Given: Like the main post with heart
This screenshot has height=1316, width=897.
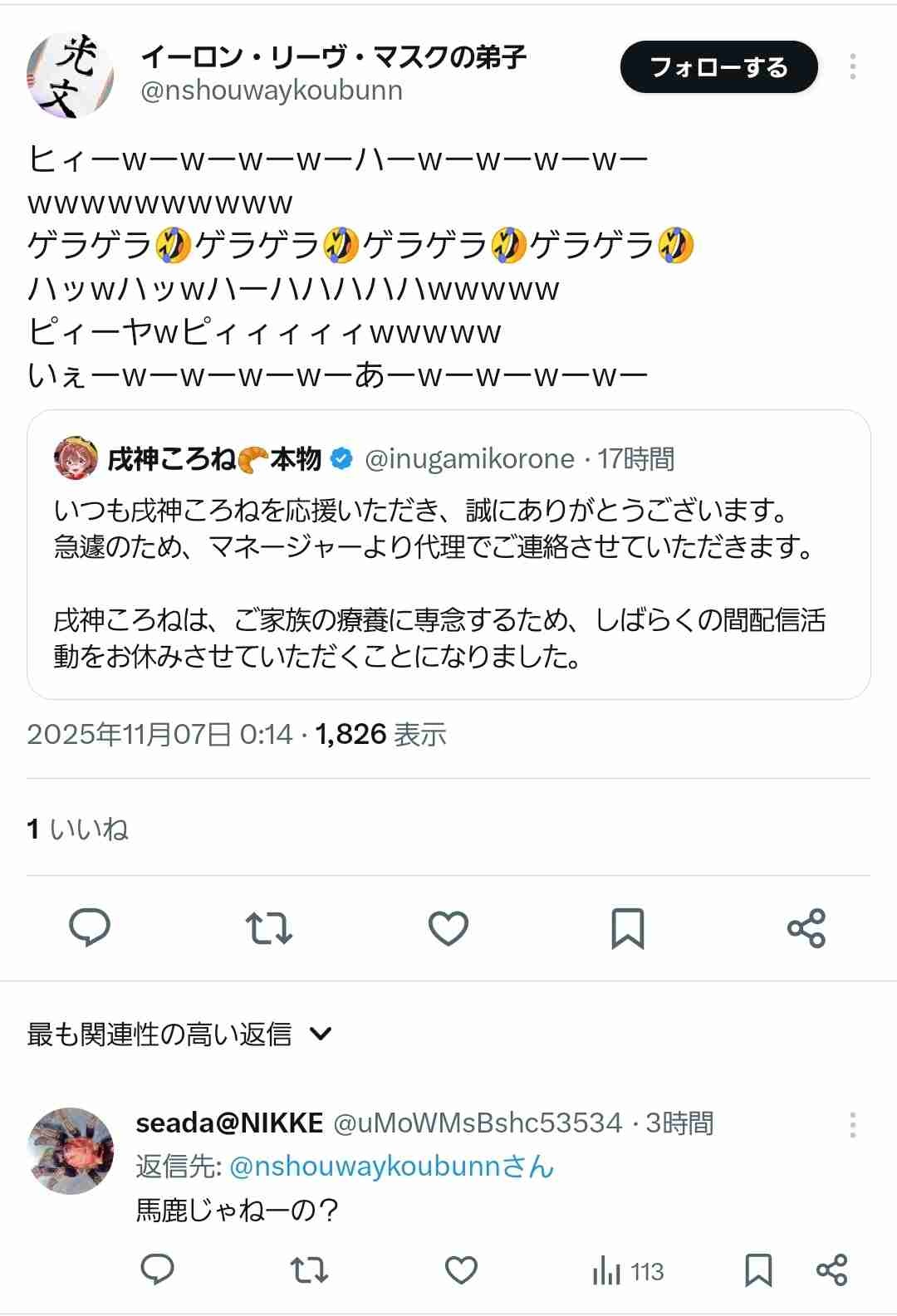Looking at the screenshot, I should (x=448, y=927).
